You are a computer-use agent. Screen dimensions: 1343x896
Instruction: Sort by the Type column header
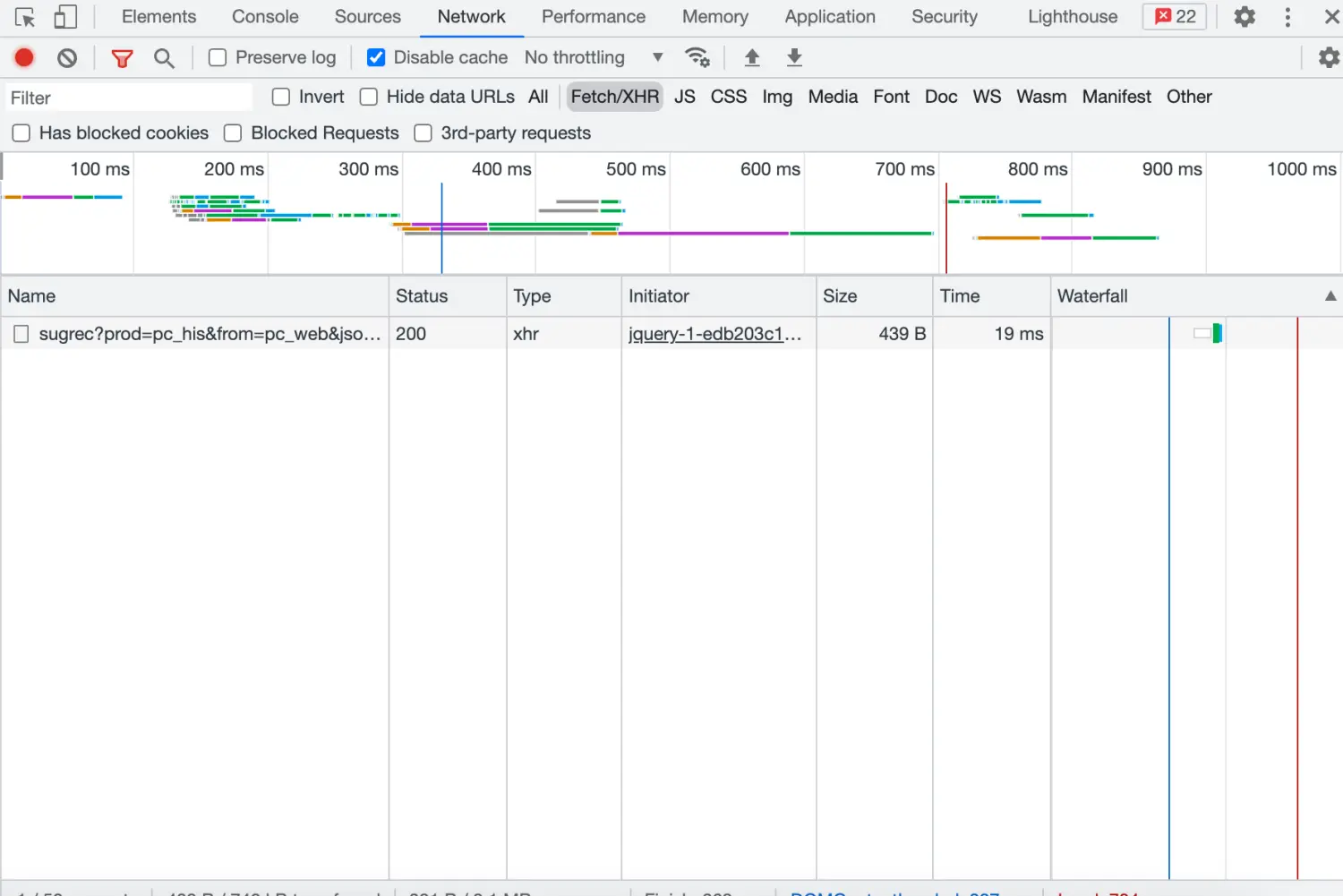click(564, 296)
